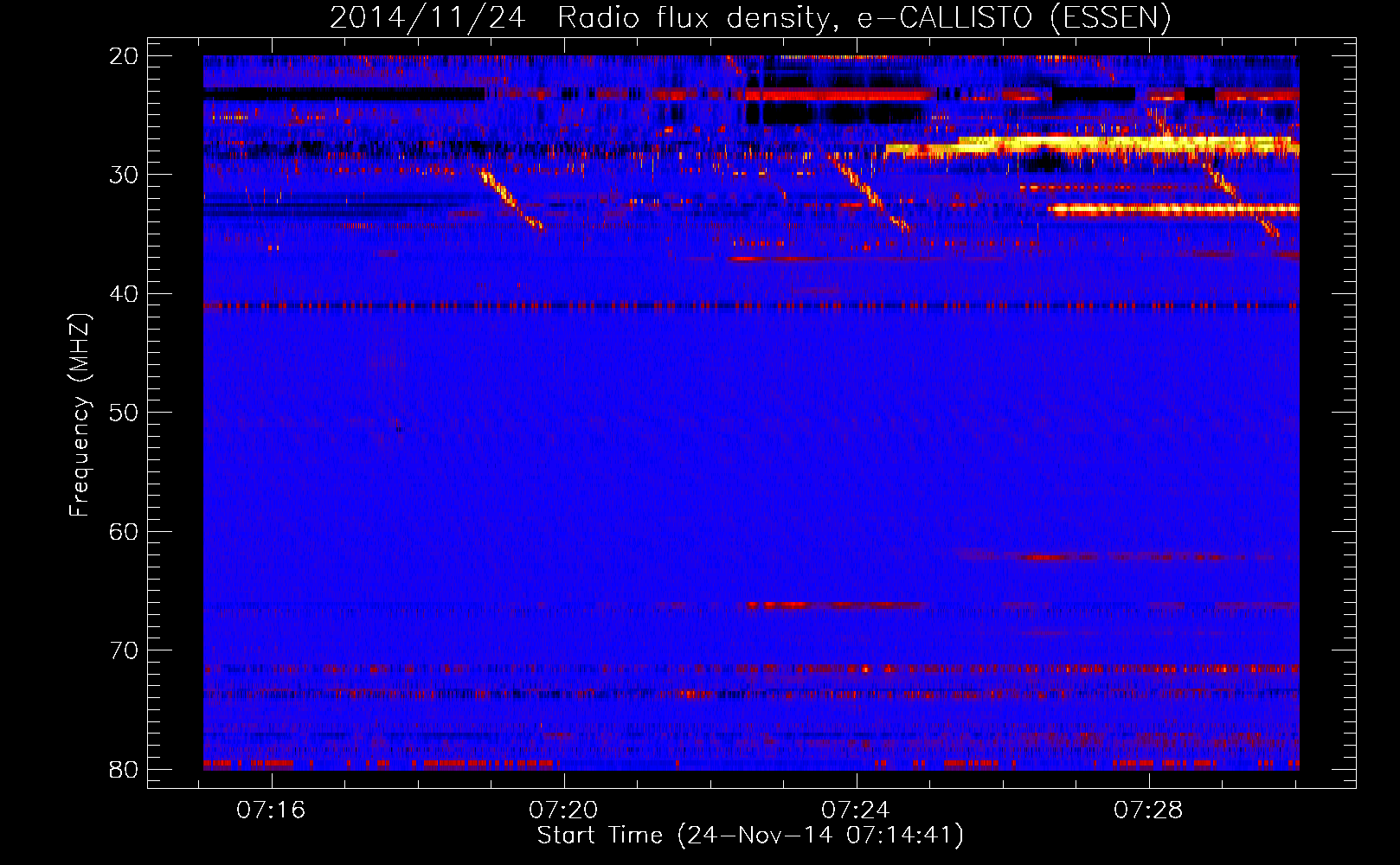Click the 'Start Time' x-axis label
This screenshot has width=1400, height=865.
[x=750, y=836]
